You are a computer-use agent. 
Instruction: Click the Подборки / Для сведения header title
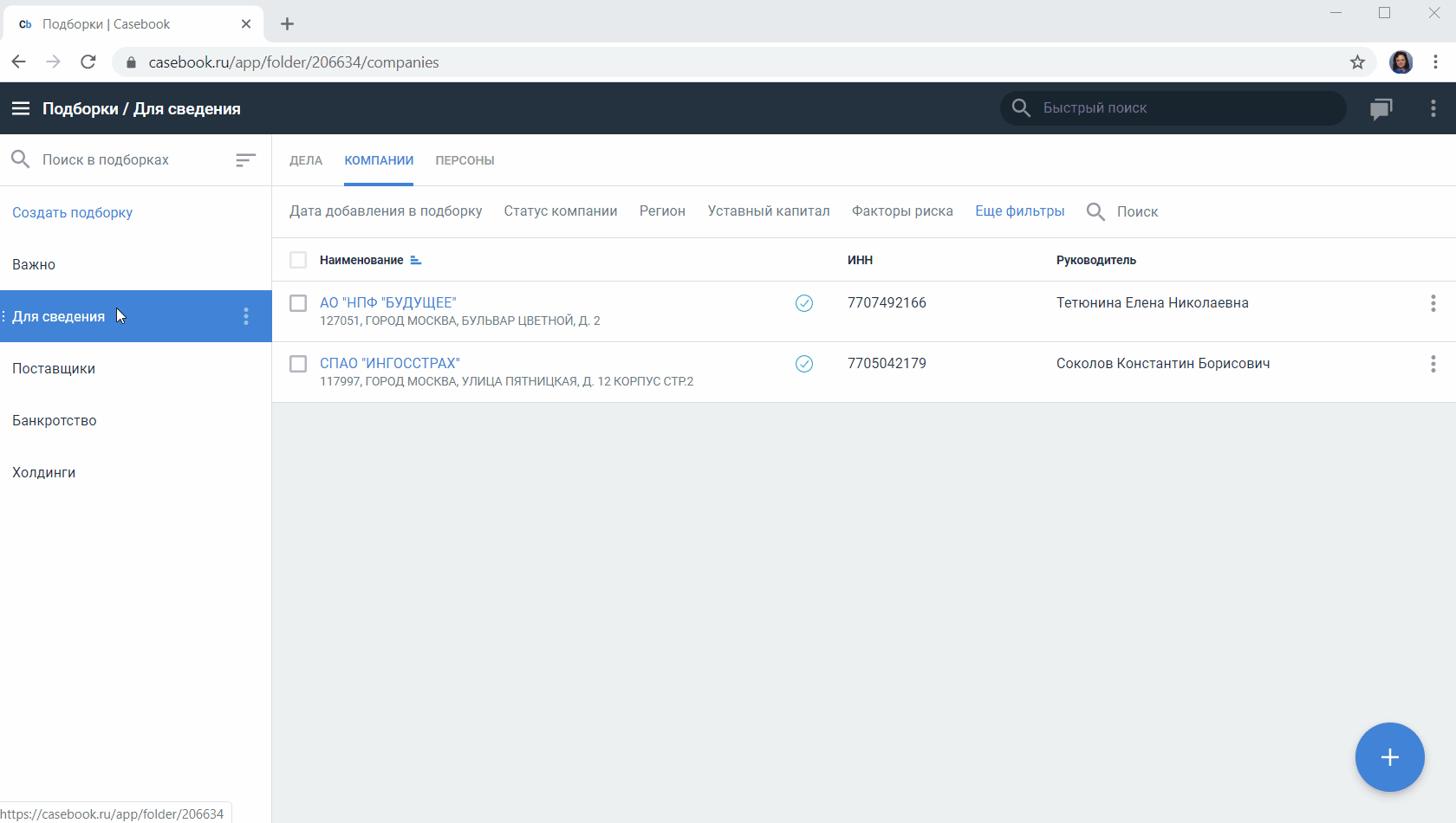[x=141, y=108]
